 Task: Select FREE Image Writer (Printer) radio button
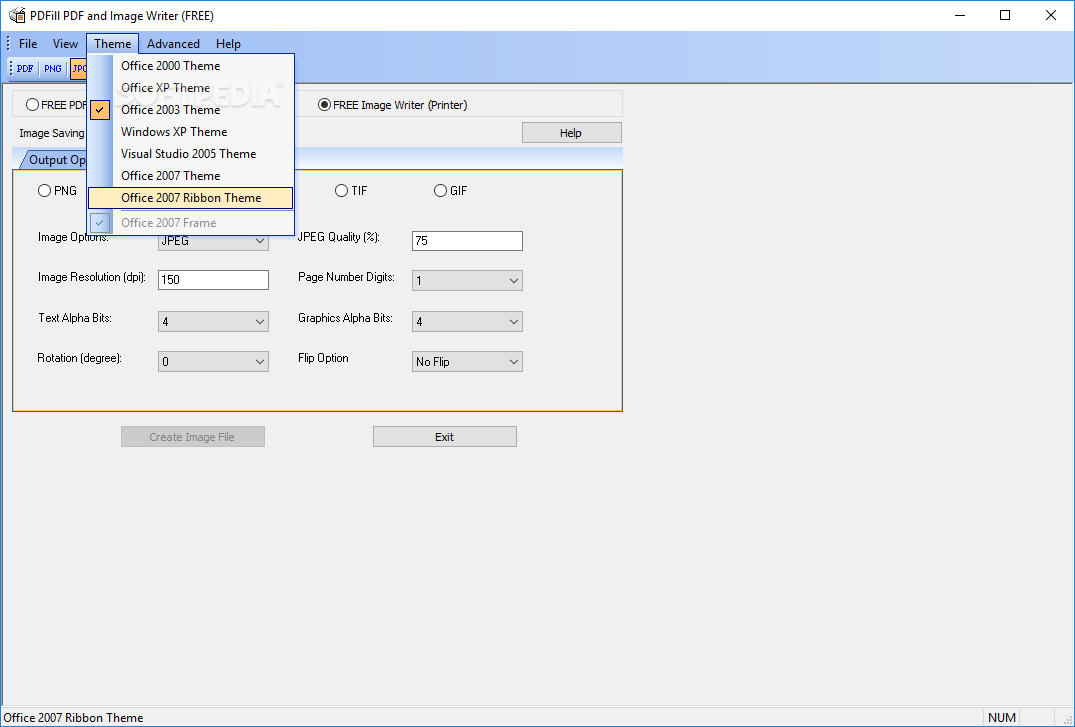(324, 105)
